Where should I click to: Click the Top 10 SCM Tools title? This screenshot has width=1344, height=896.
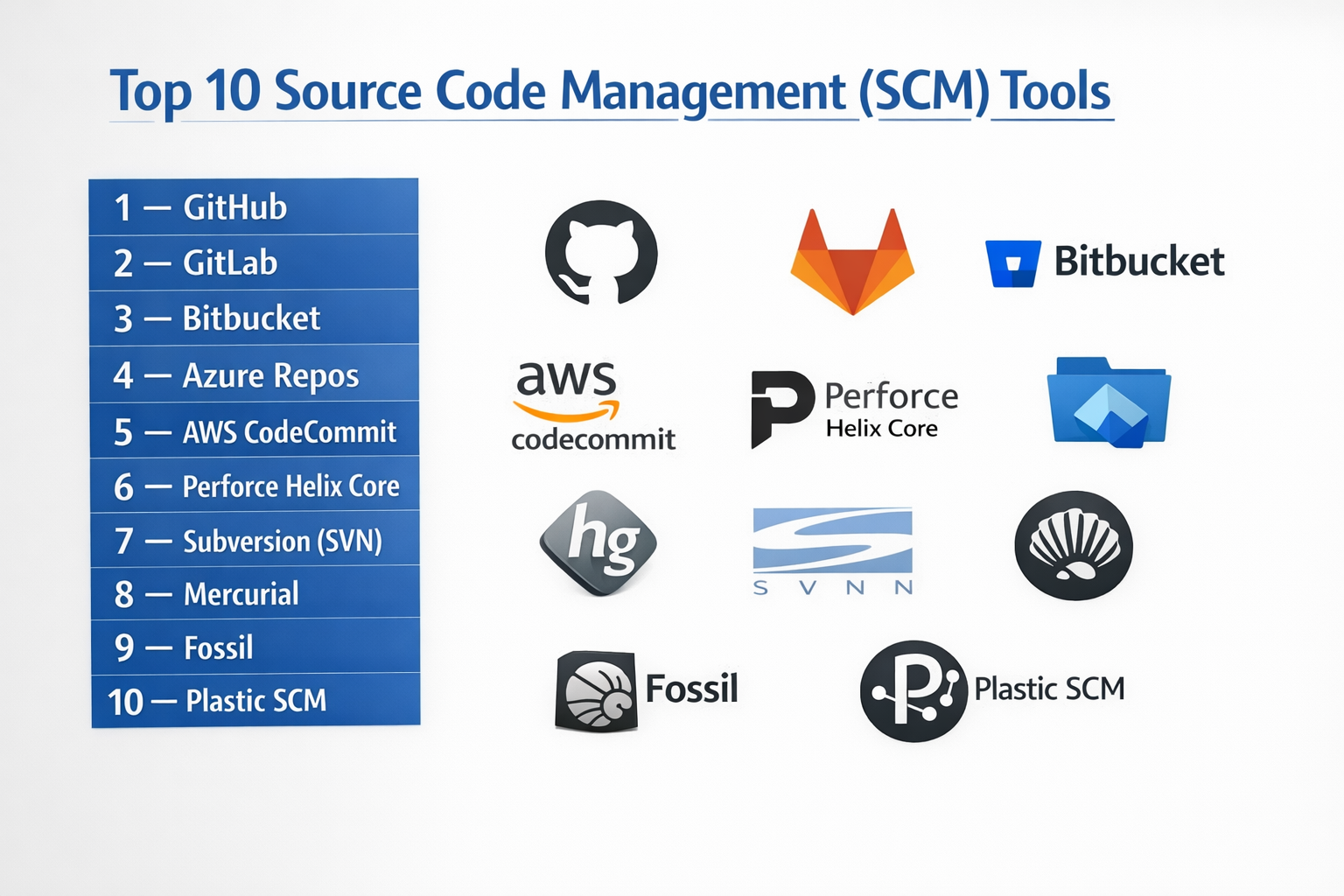(610, 92)
